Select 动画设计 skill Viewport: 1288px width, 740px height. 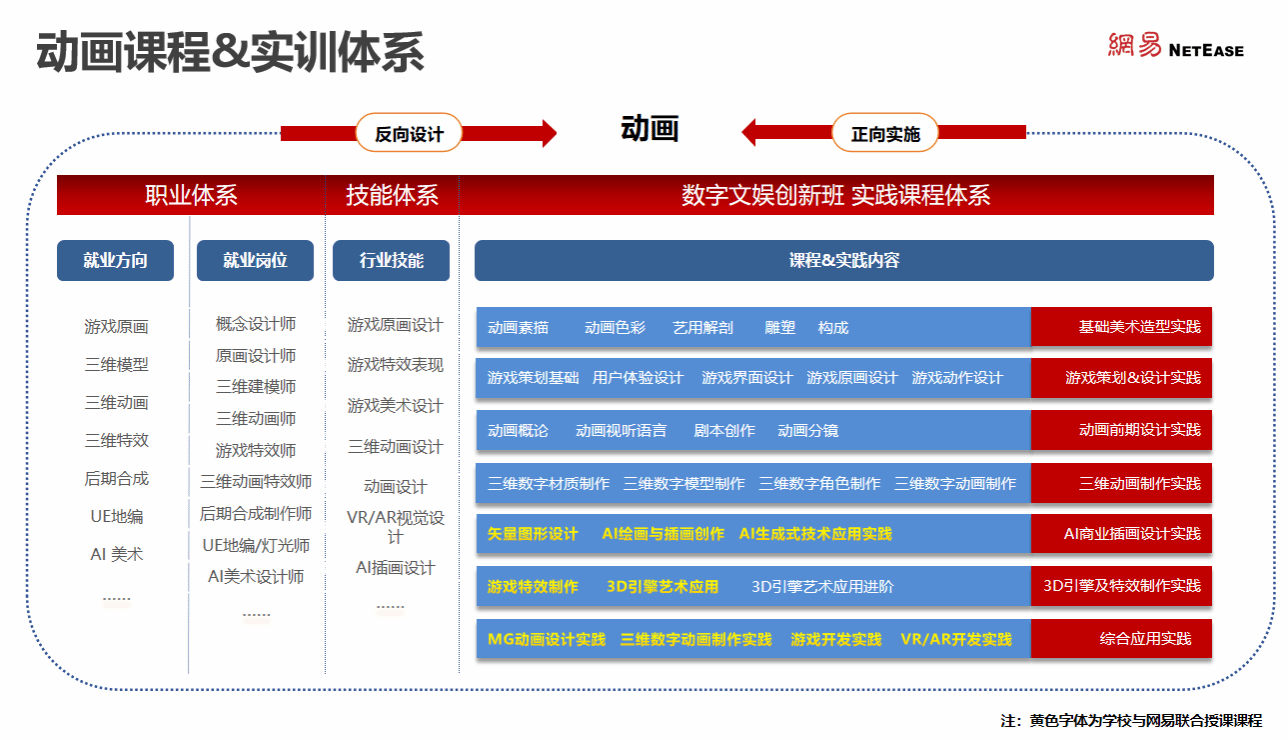(395, 487)
